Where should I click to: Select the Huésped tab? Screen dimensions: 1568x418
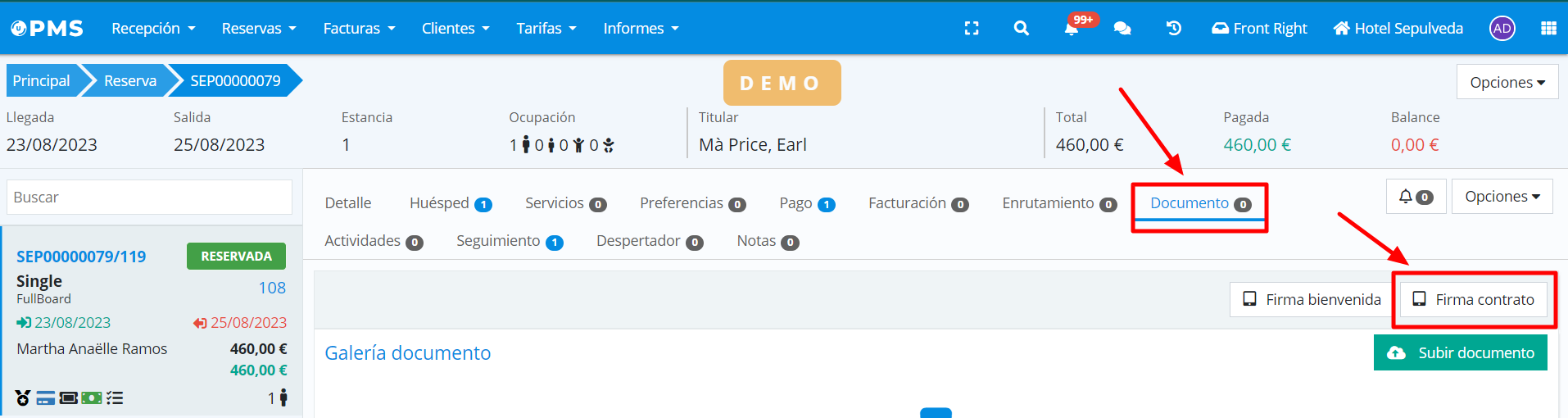(x=450, y=203)
